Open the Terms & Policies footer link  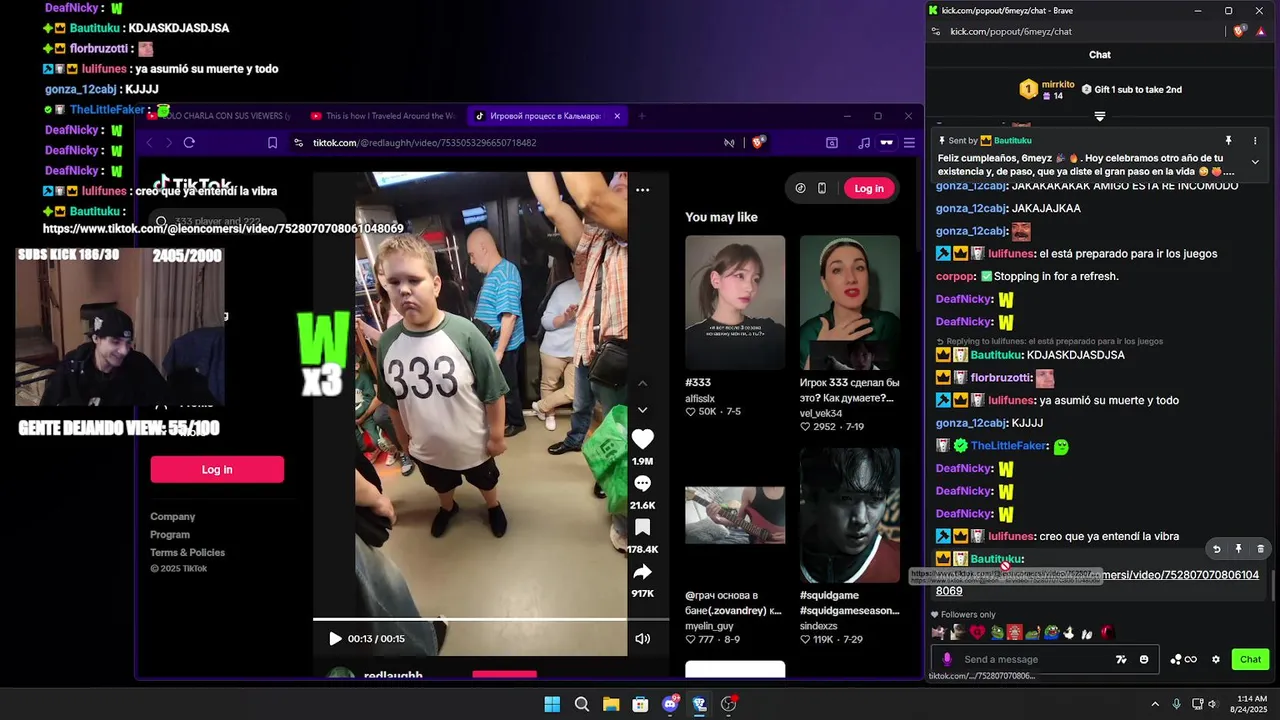[x=188, y=553]
